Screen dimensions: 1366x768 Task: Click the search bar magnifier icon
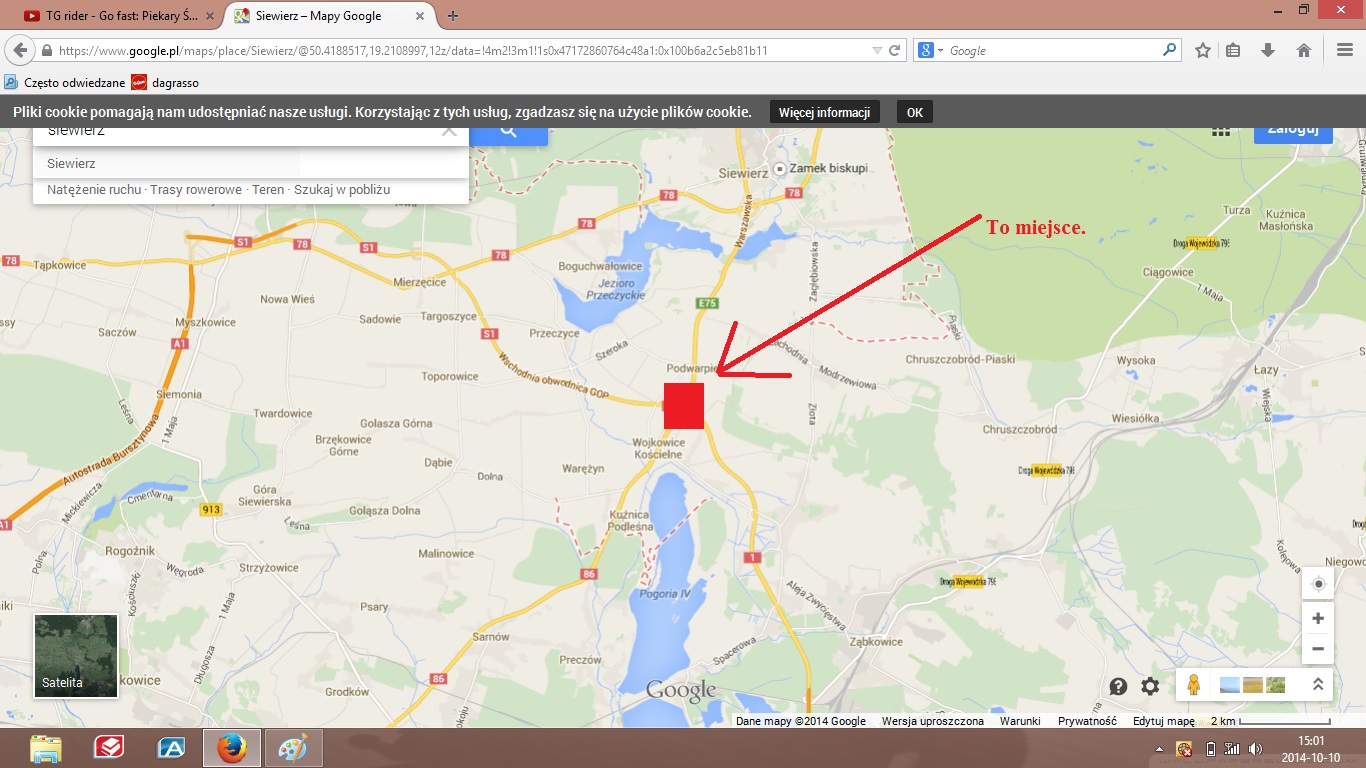pyautogui.click(x=1169, y=50)
